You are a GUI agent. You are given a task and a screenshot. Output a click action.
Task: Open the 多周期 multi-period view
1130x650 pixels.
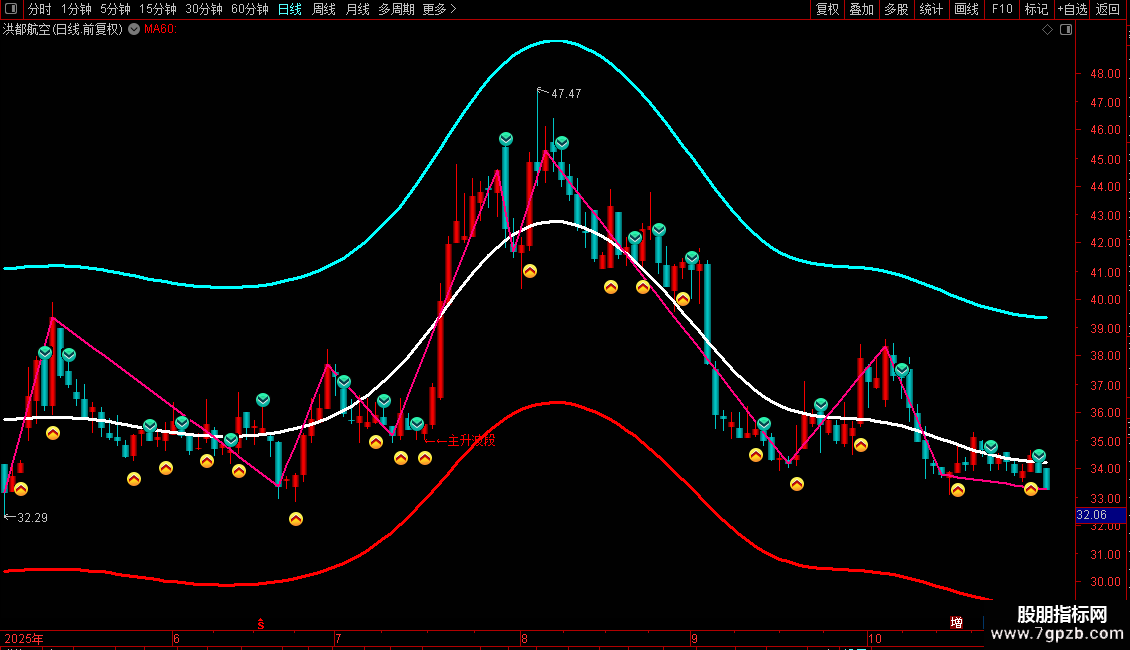click(x=396, y=9)
